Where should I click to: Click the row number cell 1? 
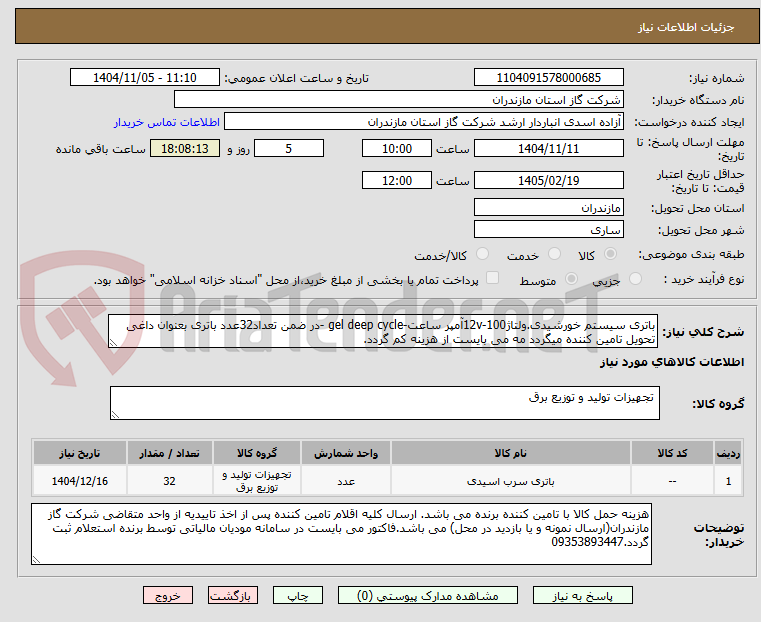pyautogui.click(x=728, y=481)
